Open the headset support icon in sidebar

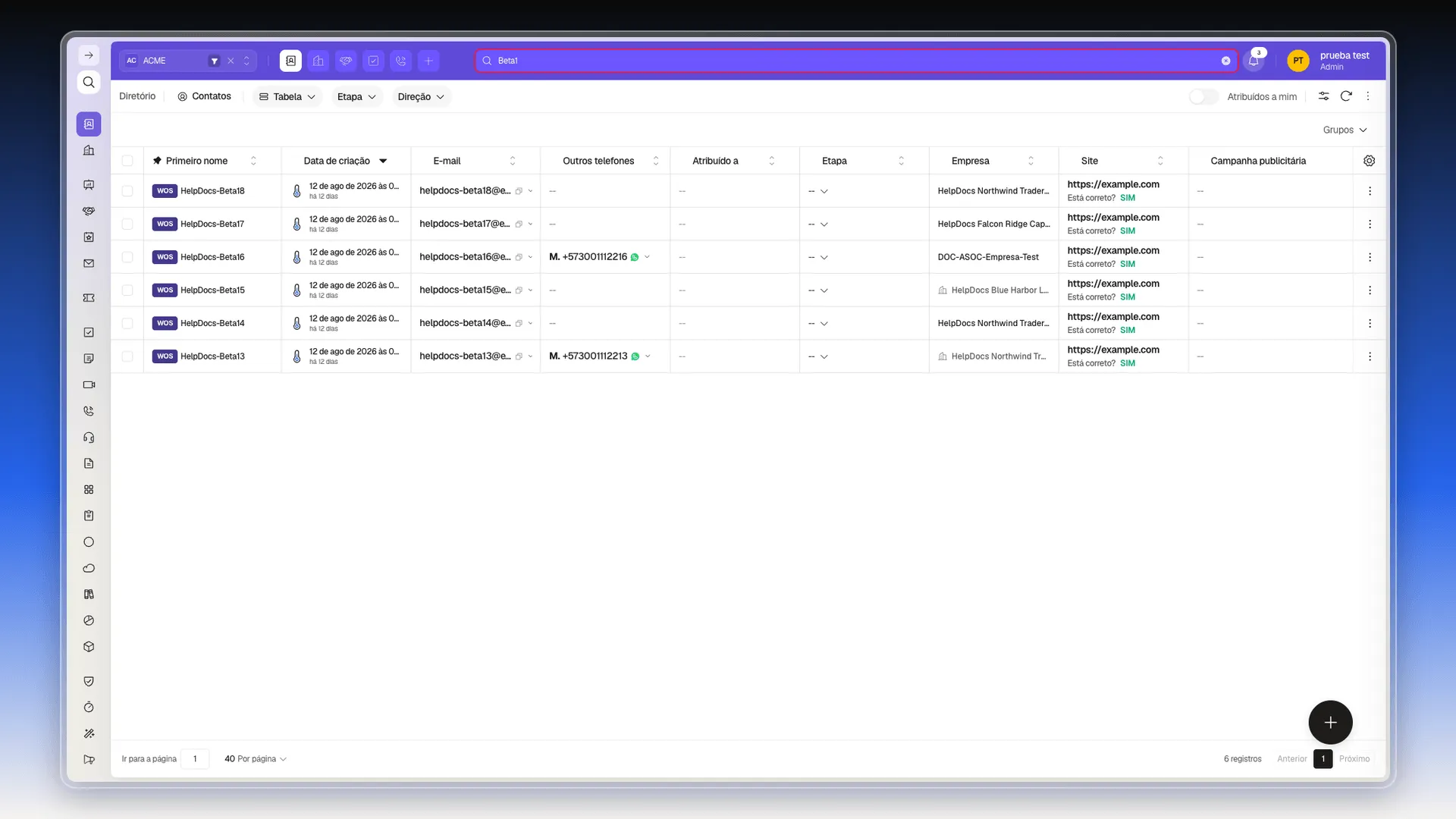[x=89, y=438]
